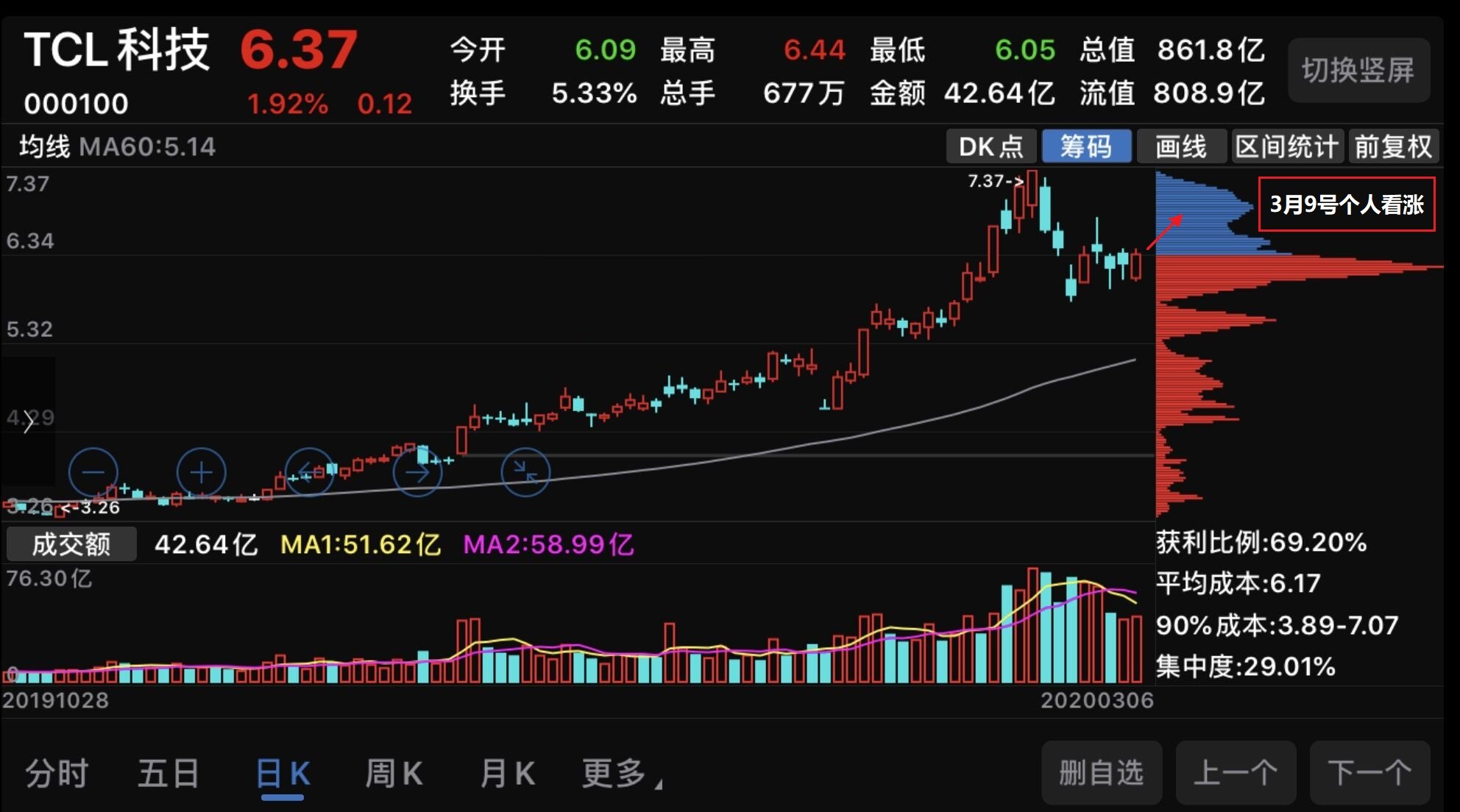Image resolution: width=1460 pixels, height=812 pixels.
Task: Tap the TCL科技 stock name
Action: click(x=117, y=50)
